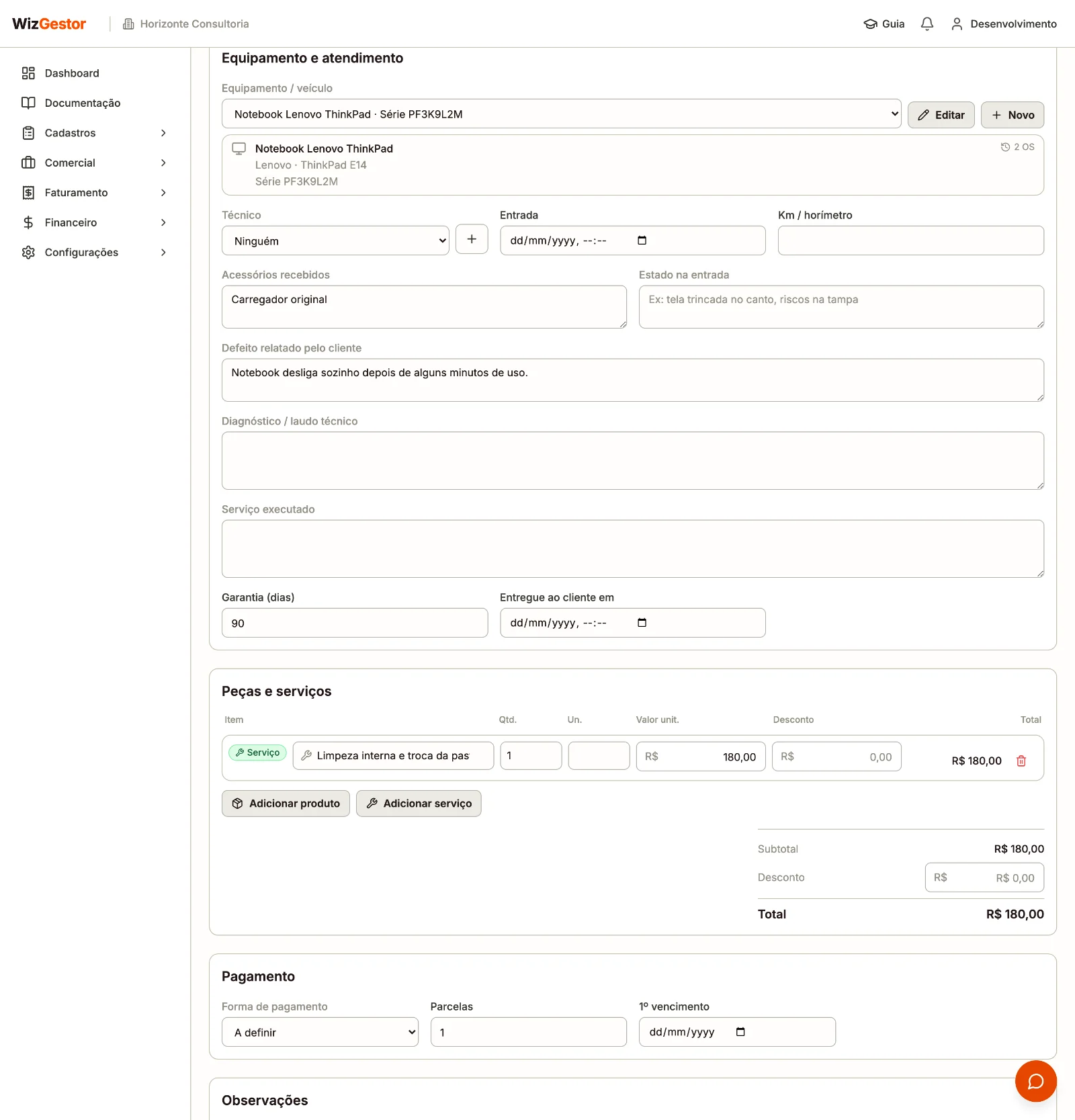Delete the Limpeza interna service row
The image size is (1075, 1120).
point(1021,761)
